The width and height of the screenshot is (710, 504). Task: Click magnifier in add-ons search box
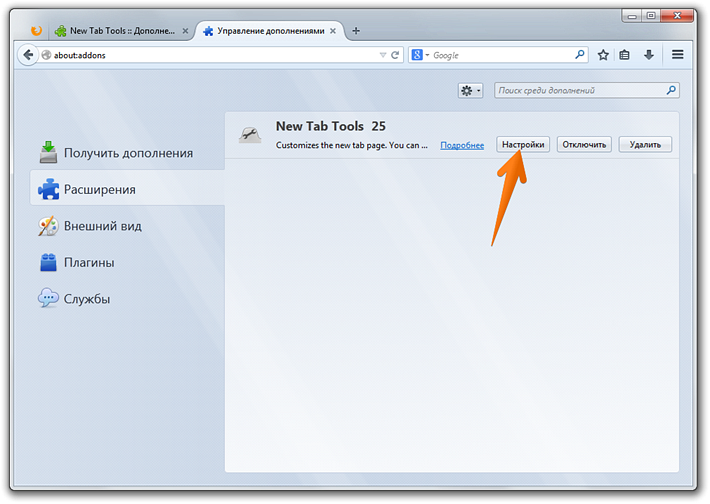(671, 90)
